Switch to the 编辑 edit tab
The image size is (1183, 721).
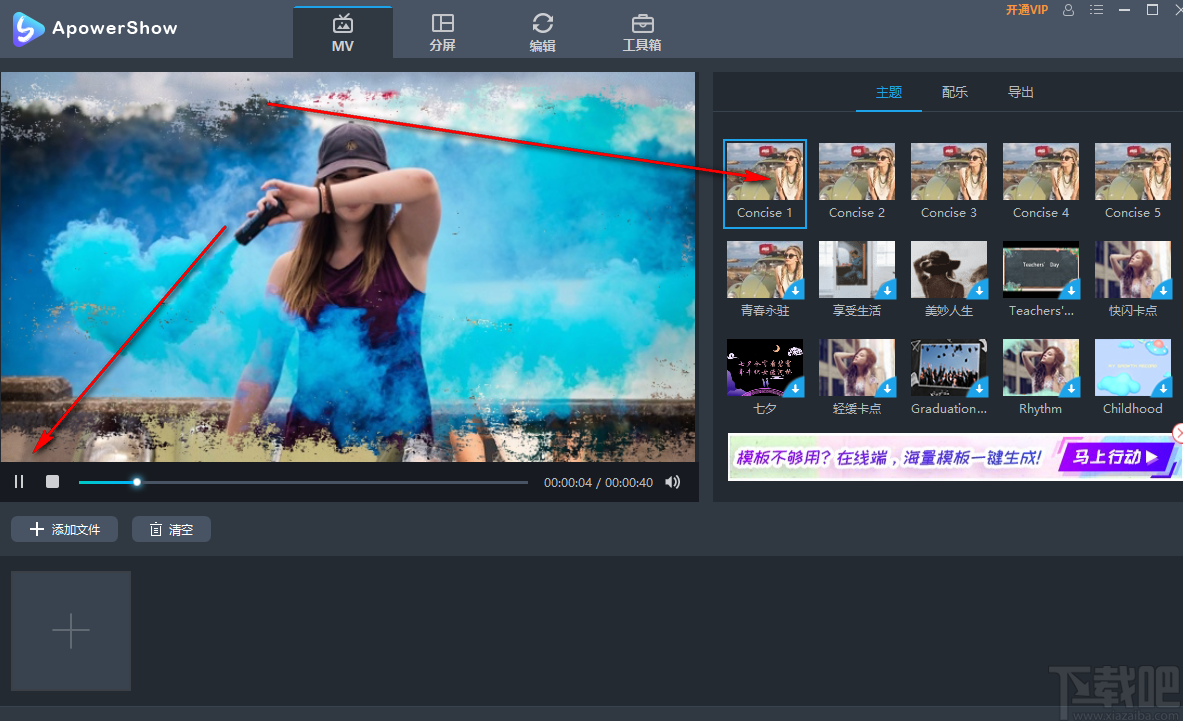[x=542, y=31]
